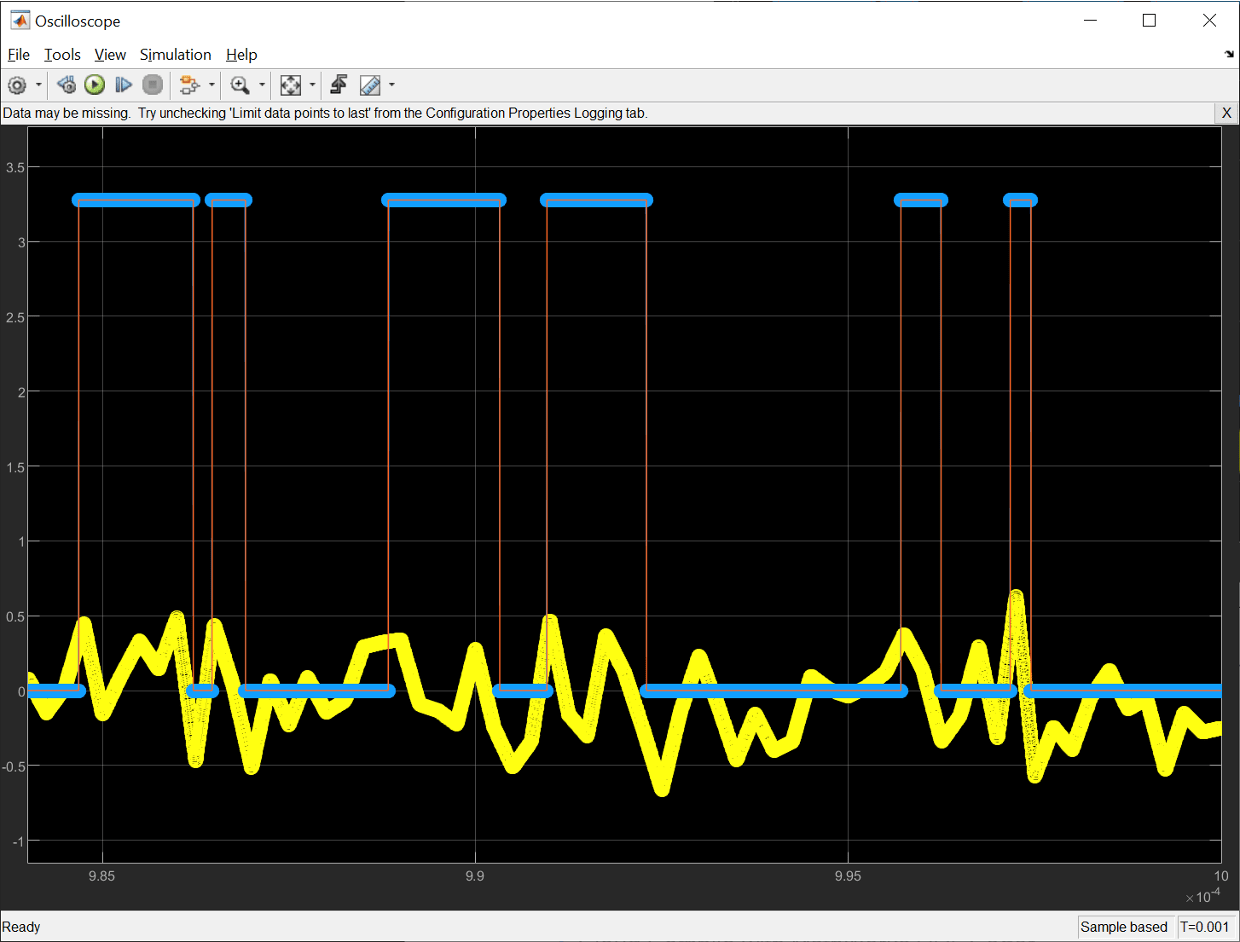Open Configuration Properties gear icon

(x=17, y=85)
